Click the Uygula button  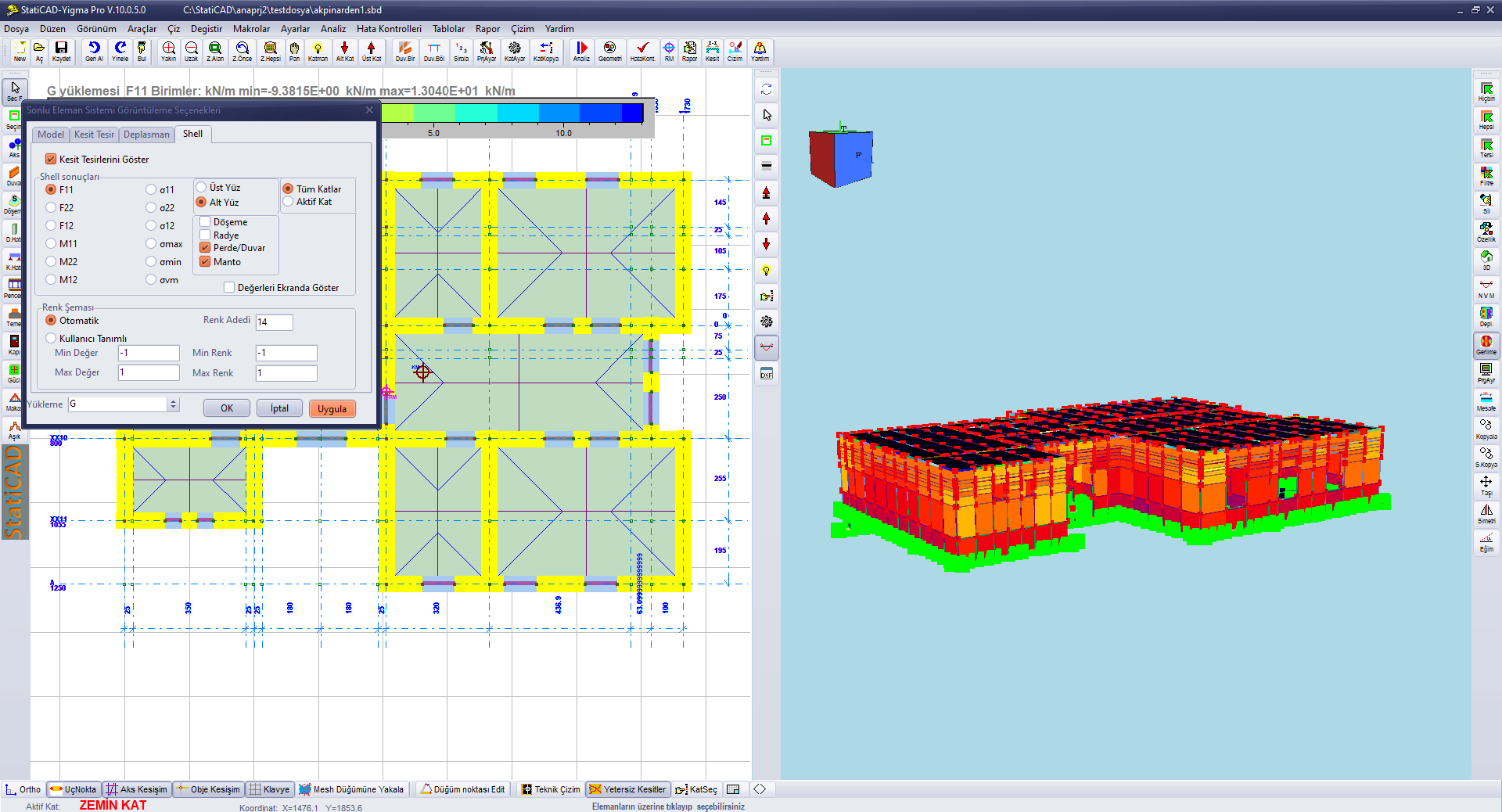tap(332, 408)
